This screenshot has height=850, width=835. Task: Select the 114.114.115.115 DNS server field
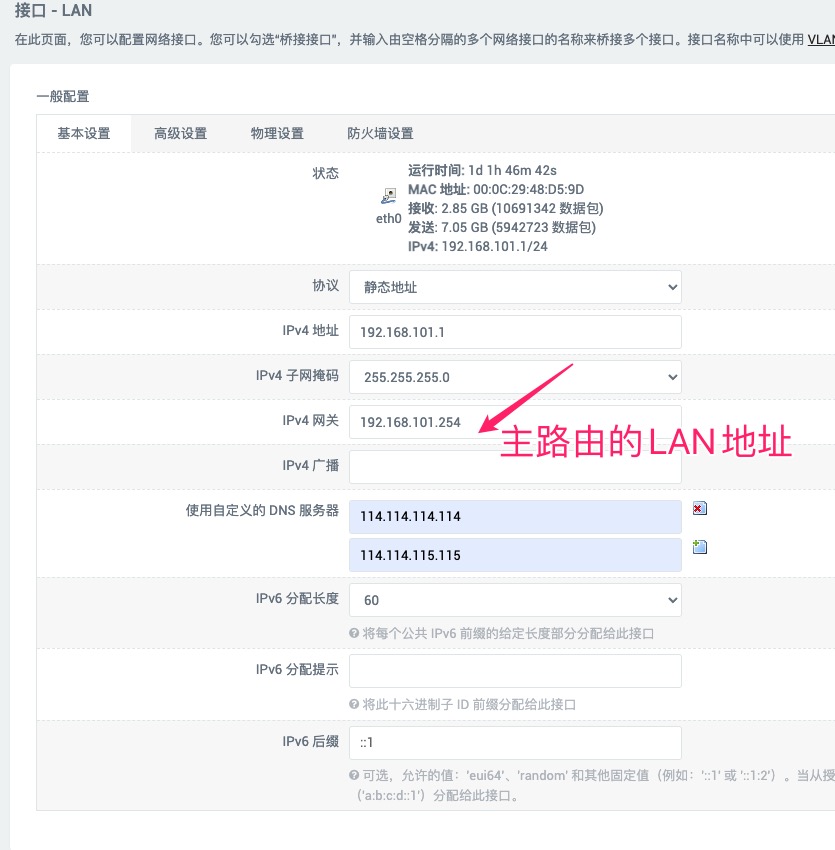(x=515, y=555)
